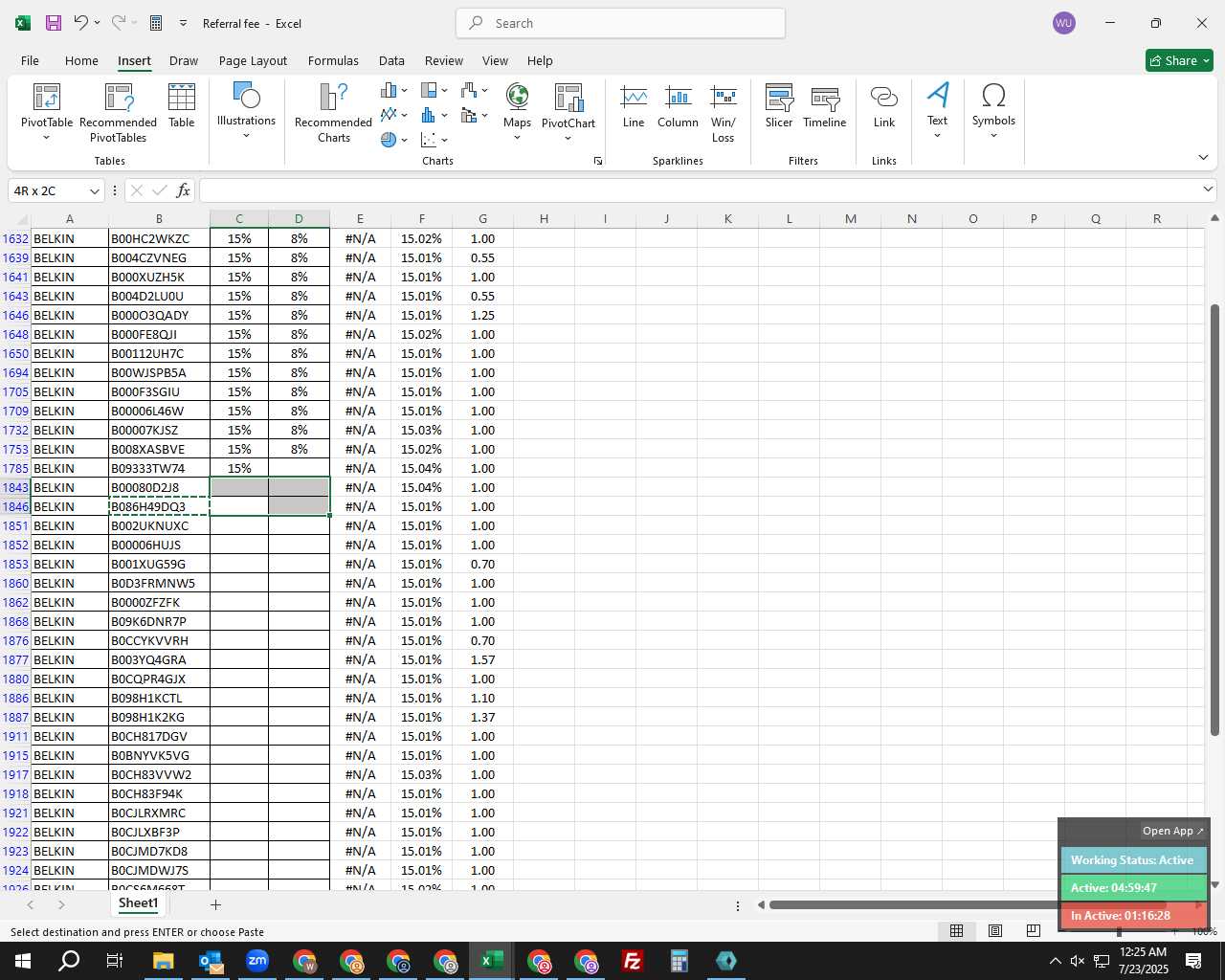Open the insert function fx button
Viewport: 1225px width, 980px height.
(x=183, y=190)
